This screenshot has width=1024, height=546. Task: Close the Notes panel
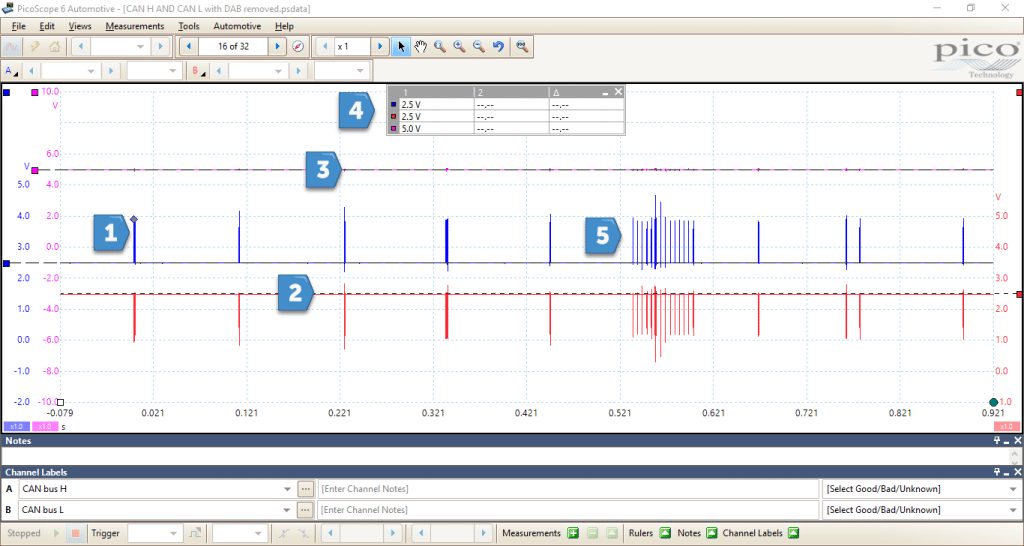(1017, 441)
